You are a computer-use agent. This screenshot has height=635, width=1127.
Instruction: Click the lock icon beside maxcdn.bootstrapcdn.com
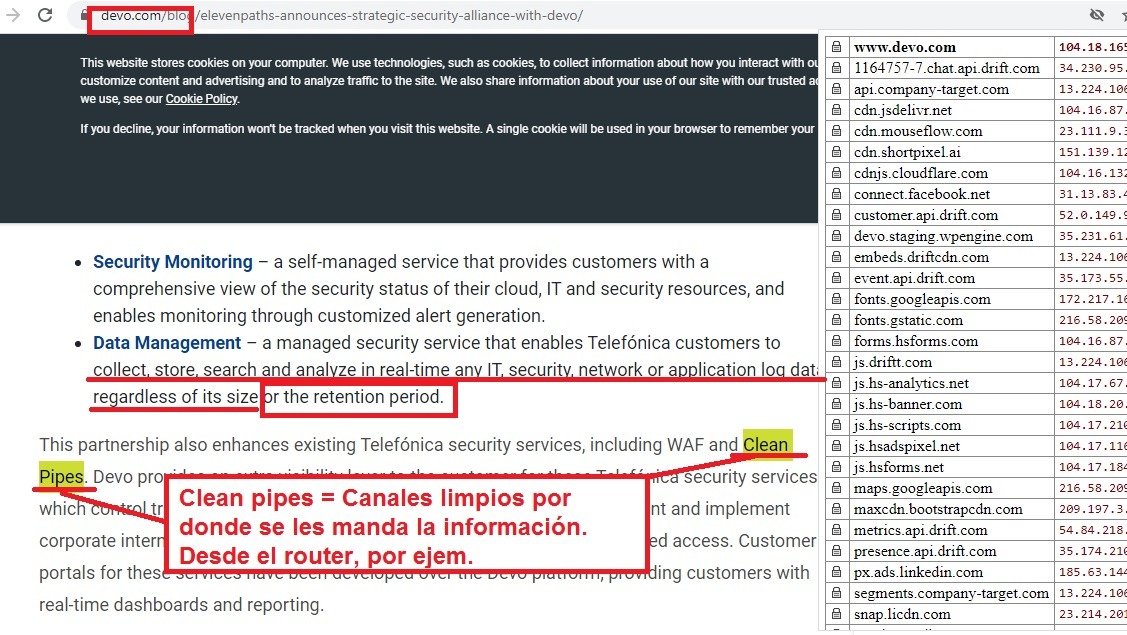[837, 509]
